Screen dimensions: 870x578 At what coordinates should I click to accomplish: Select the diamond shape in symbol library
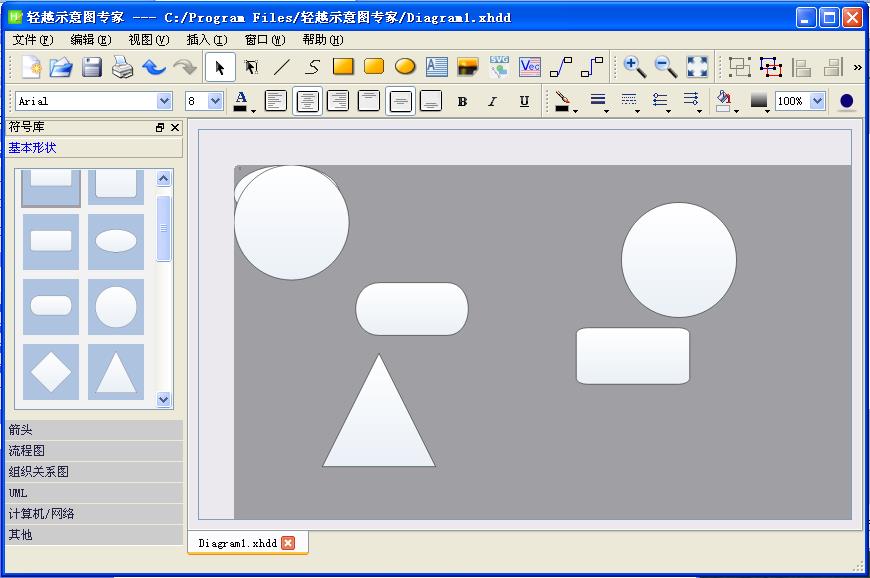tap(51, 372)
